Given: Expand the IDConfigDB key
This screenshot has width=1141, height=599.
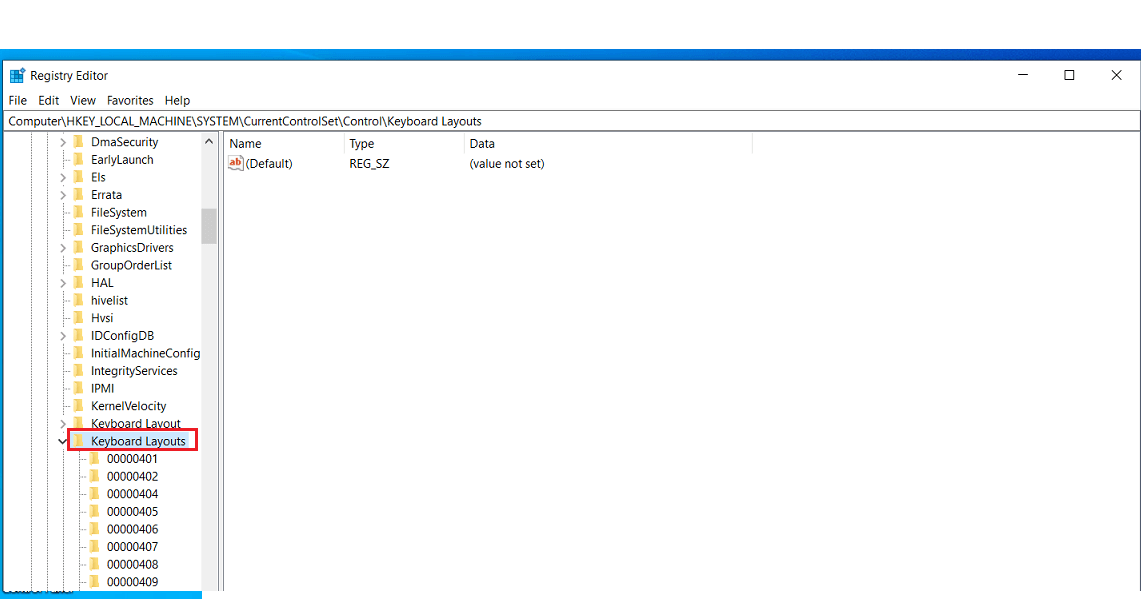Looking at the screenshot, I should click(63, 336).
